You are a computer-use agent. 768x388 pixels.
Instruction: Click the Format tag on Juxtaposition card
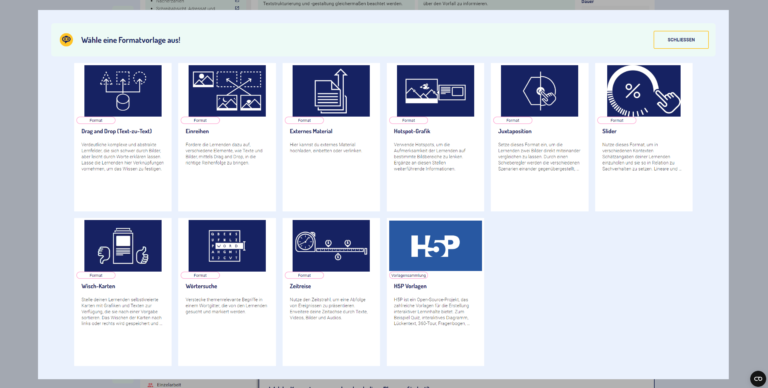pyautogui.click(x=513, y=120)
